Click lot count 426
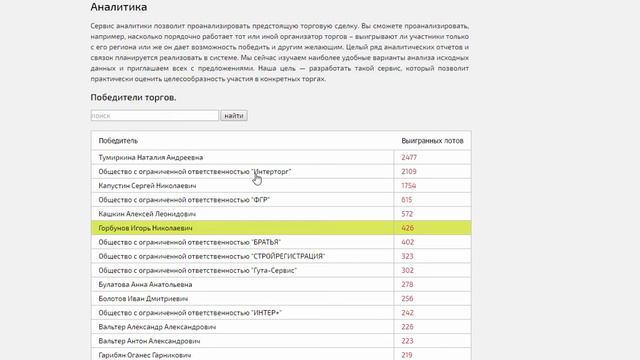The width and height of the screenshot is (640, 360). click(x=407, y=228)
